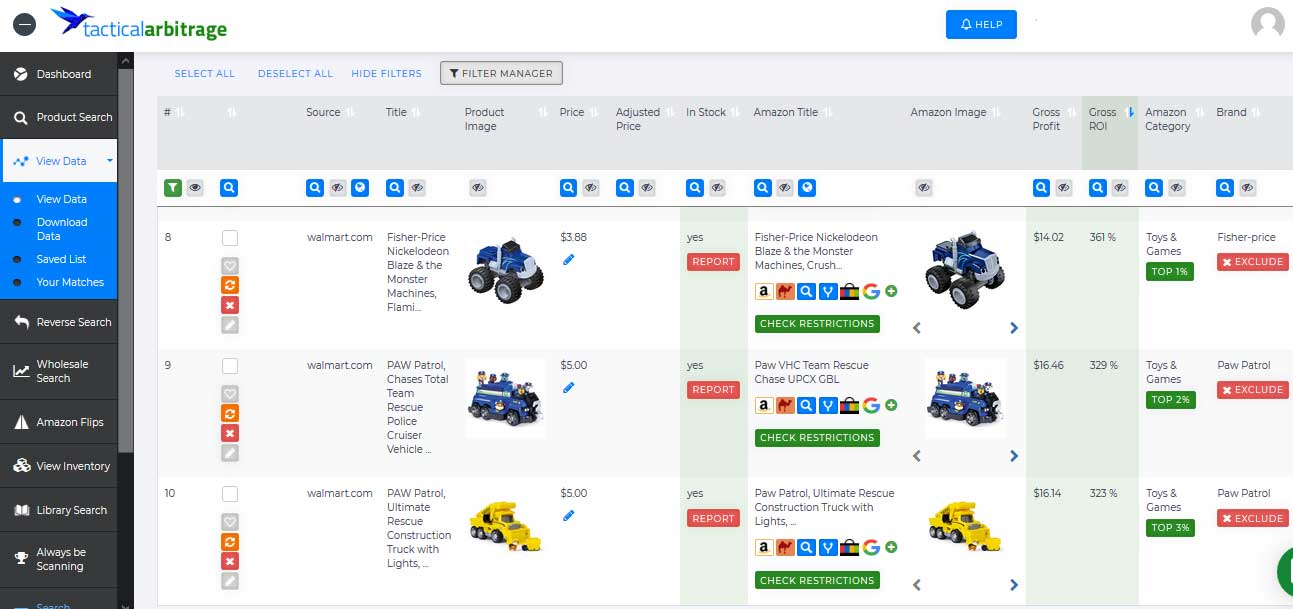Viewport: 1293px width, 609px height.
Task: Toggle visibility eye for the # column
Action: [x=195, y=187]
